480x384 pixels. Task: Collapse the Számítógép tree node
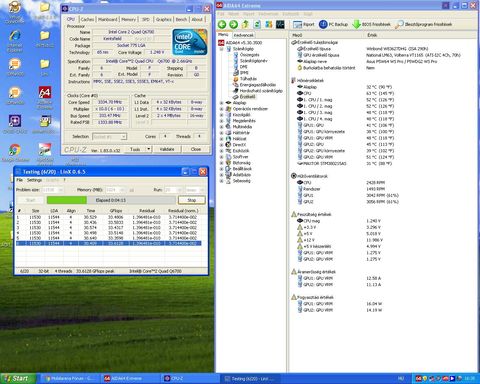click(221, 49)
